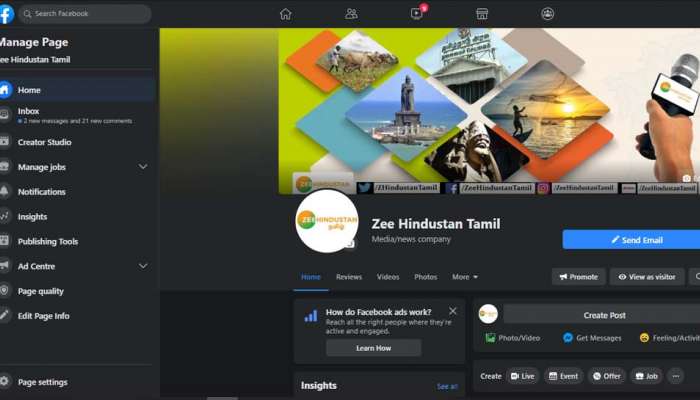
Task: Click inside the Search Facebook field
Action: point(85,14)
